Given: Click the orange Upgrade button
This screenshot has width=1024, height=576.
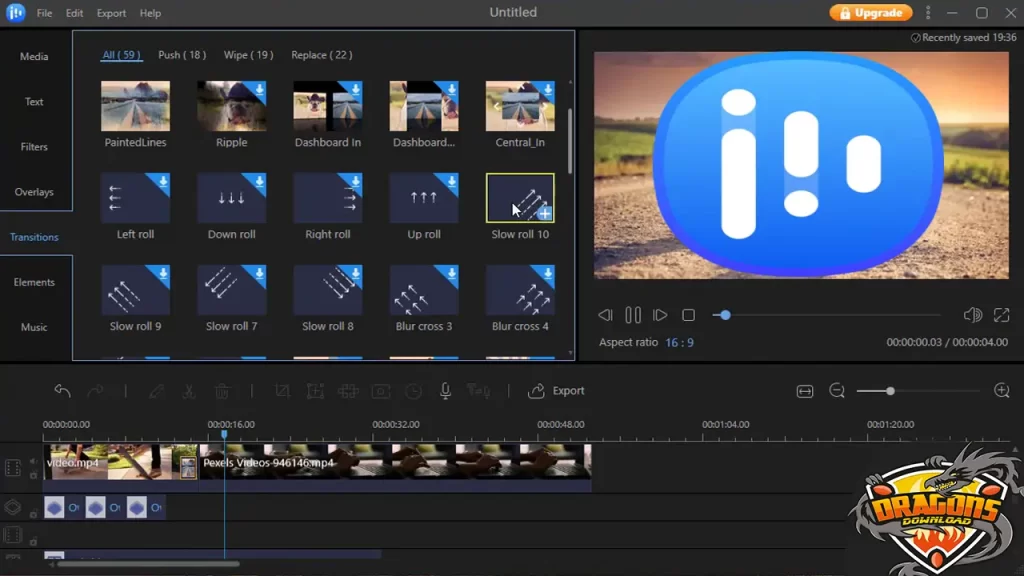Looking at the screenshot, I should point(869,13).
